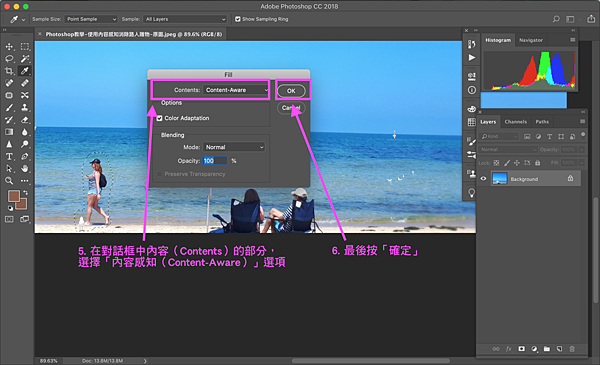Image resolution: width=600 pixels, height=365 pixels.
Task: Open the Sample All Layers dropdown
Action: [185, 19]
